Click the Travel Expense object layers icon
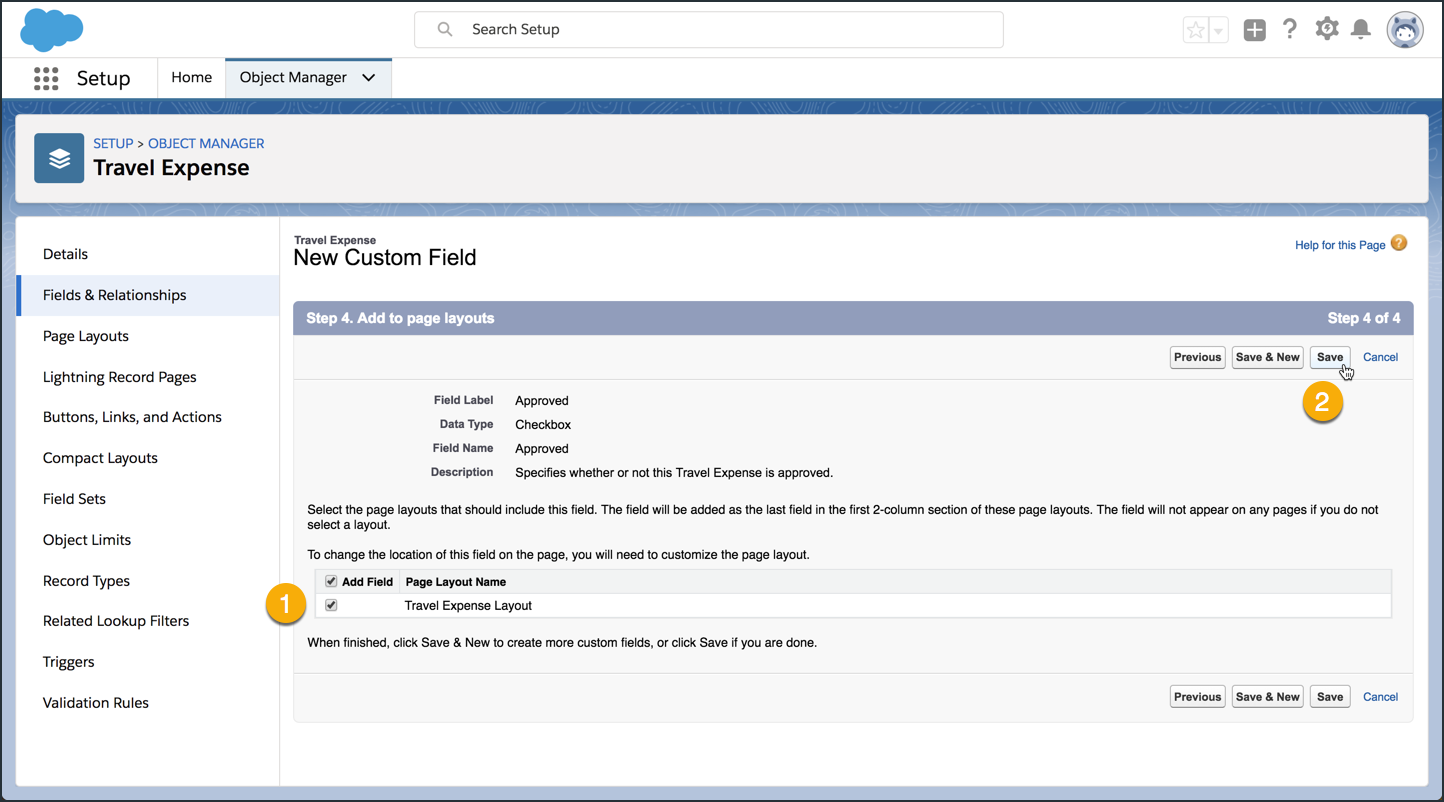This screenshot has width=1444, height=802. tap(59, 158)
